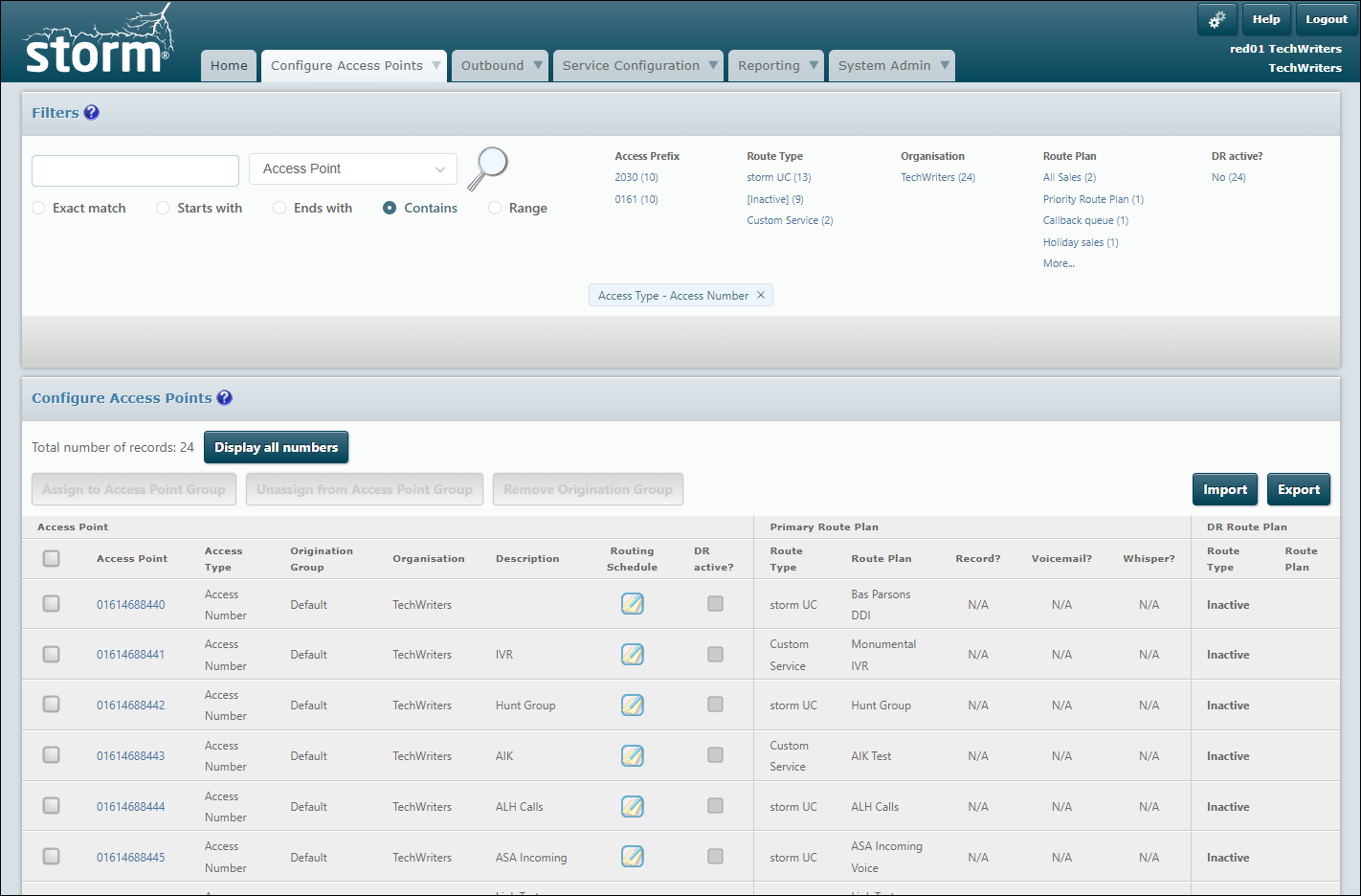Tick the select-all header checkbox

coord(52,558)
